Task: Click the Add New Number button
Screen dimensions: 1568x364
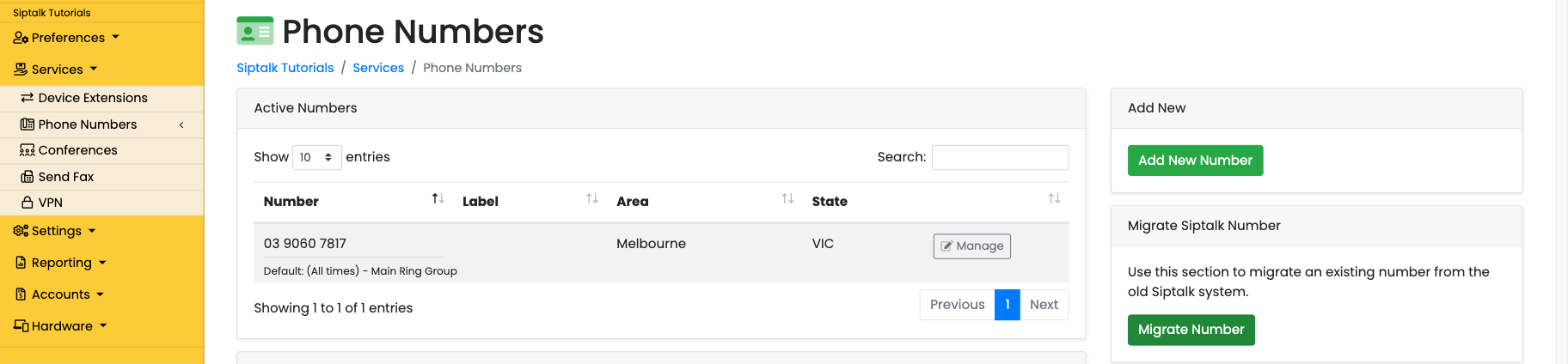Action: (x=1195, y=161)
